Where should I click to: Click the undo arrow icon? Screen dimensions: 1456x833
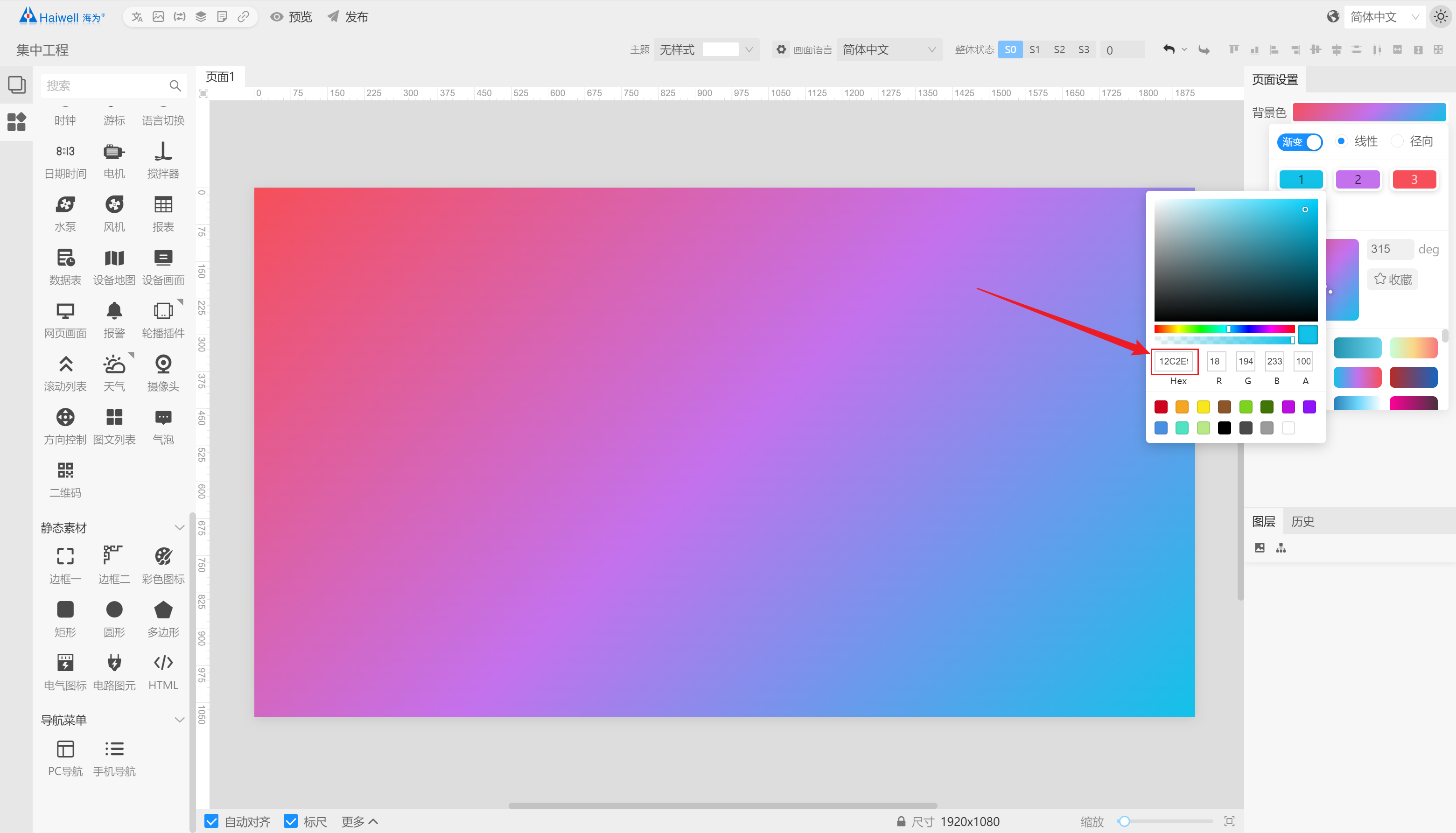coord(1168,50)
